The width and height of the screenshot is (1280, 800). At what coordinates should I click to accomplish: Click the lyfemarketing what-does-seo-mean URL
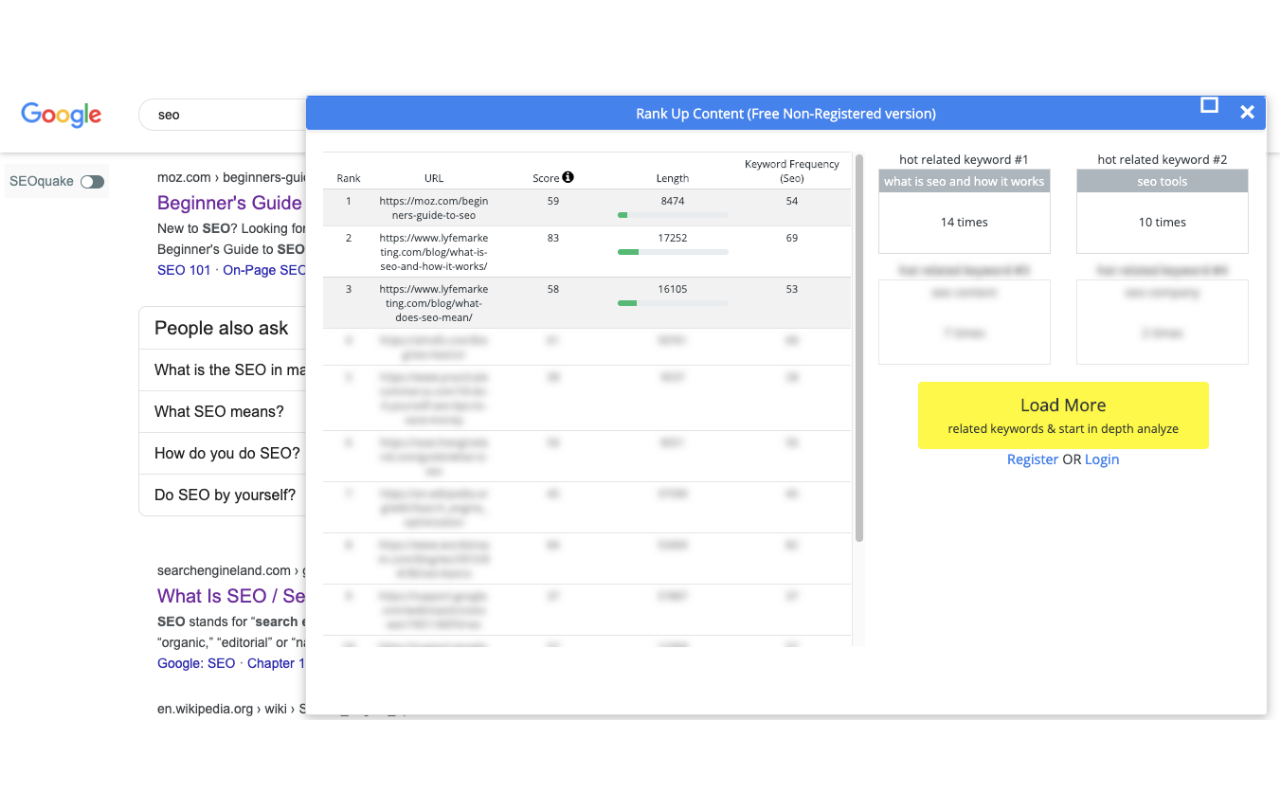434,303
